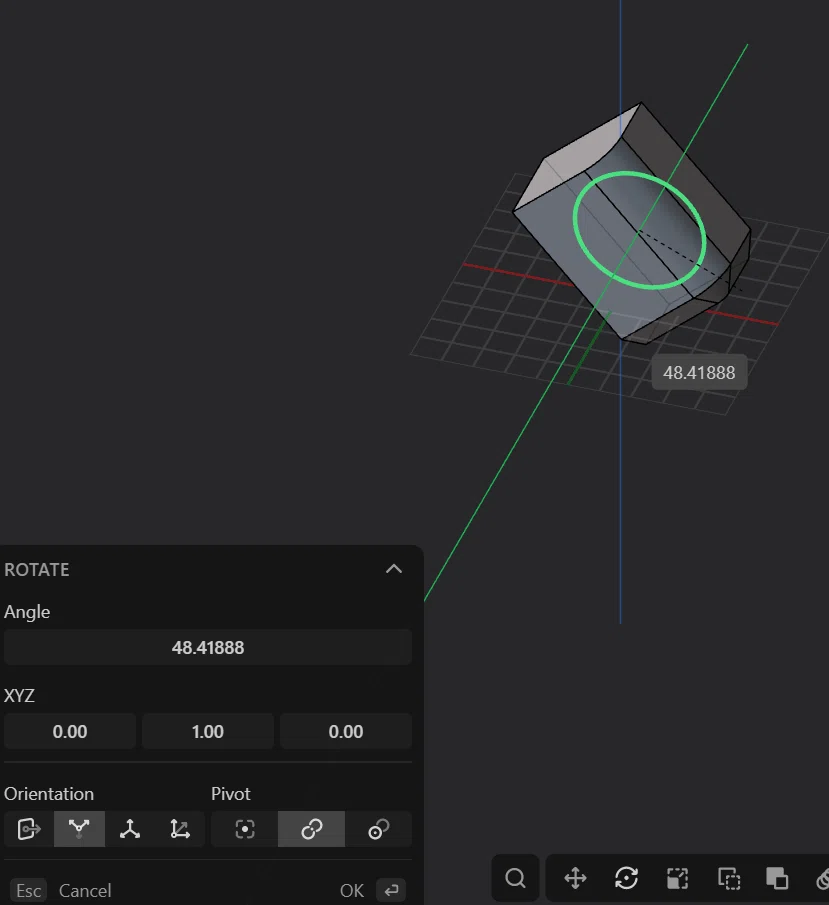The height and width of the screenshot is (905, 829).
Task: Click the overlapping squares boolean tool icon
Action: tap(777, 878)
